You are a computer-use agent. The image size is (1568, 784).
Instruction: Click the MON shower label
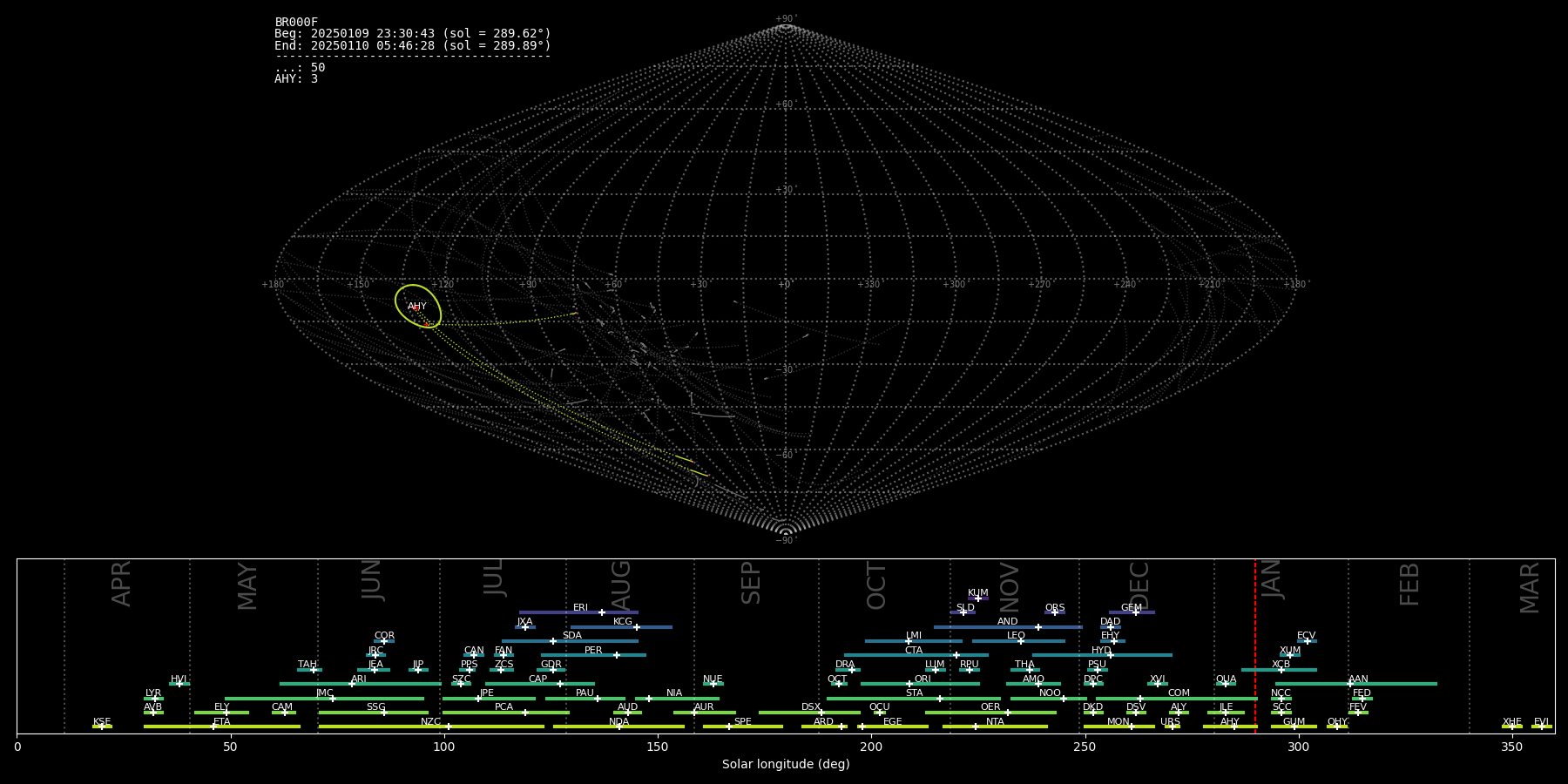tap(1119, 722)
